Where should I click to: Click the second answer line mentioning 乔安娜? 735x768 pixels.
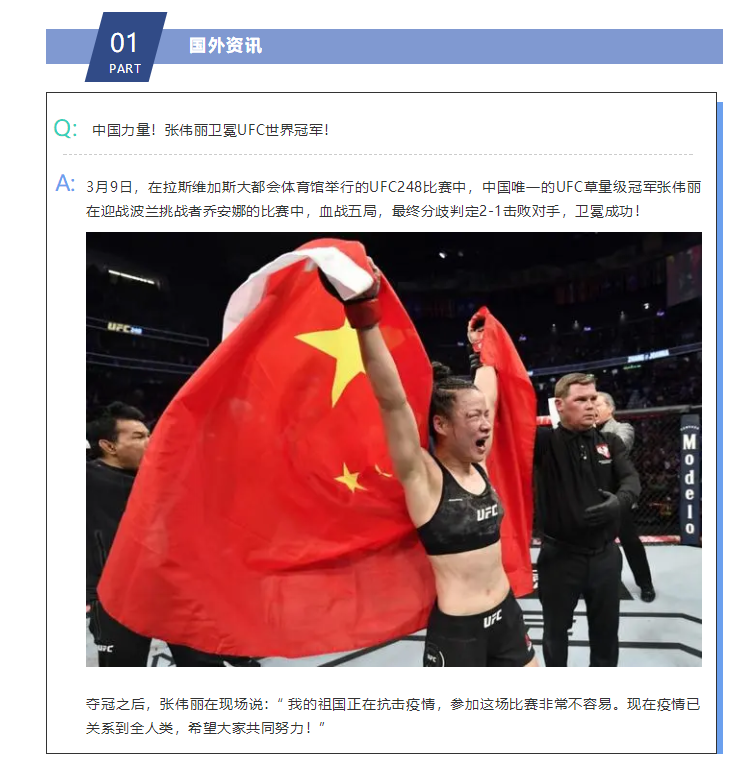(363, 211)
